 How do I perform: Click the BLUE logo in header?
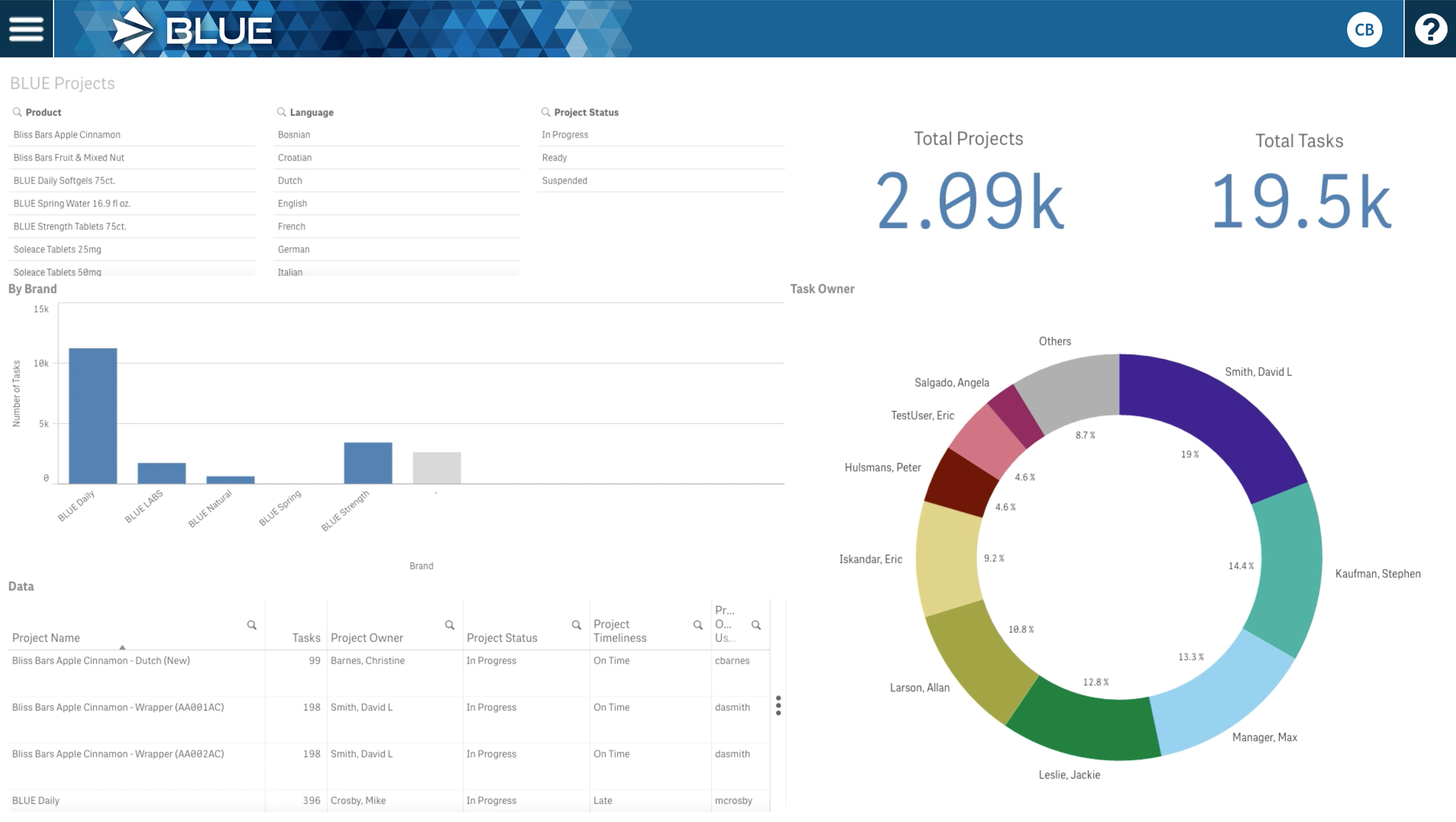tap(192, 30)
